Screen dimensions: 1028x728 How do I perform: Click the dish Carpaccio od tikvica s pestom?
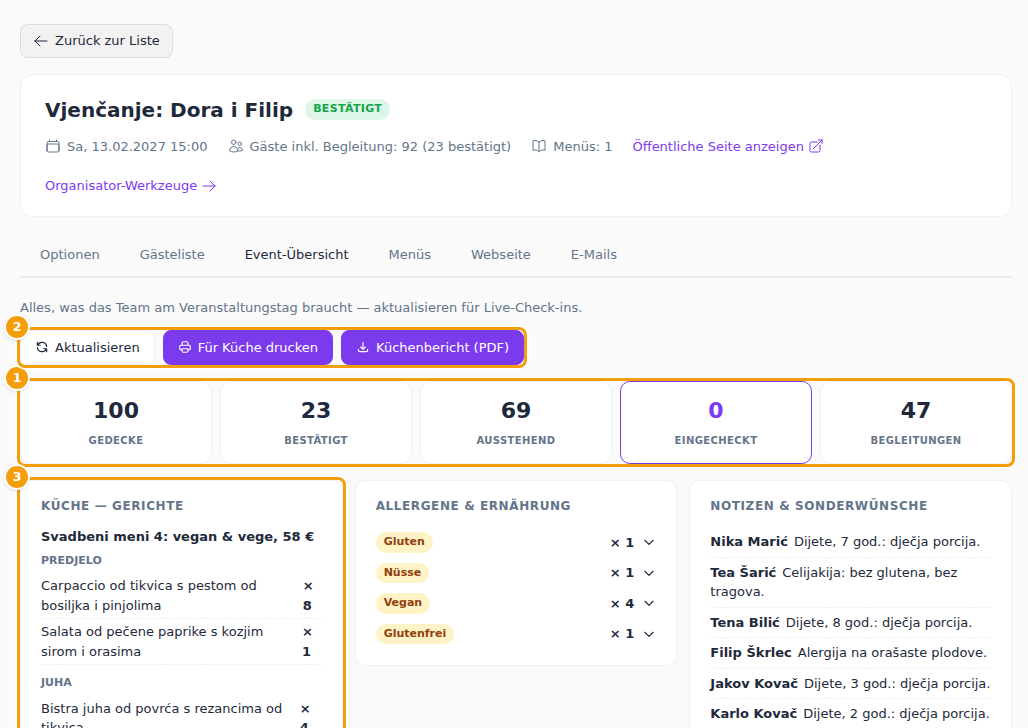149,596
